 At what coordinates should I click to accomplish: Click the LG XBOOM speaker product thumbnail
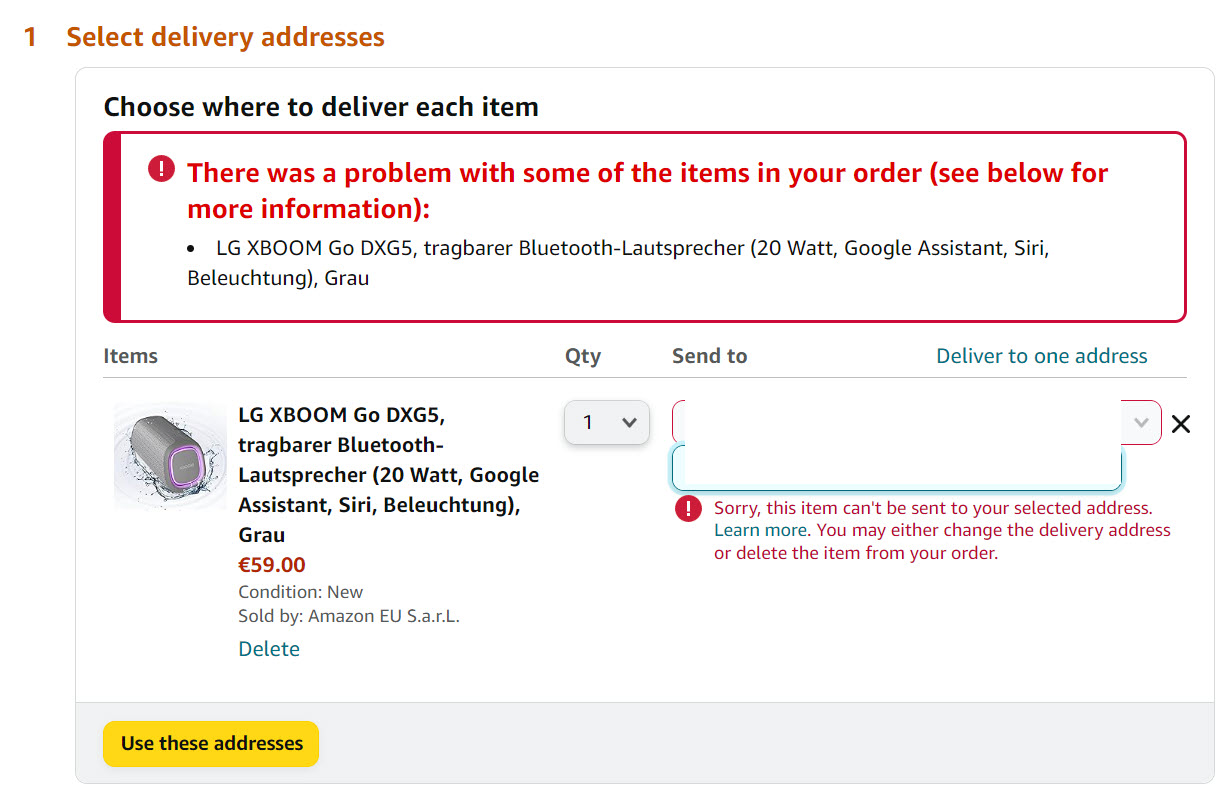tap(170, 456)
